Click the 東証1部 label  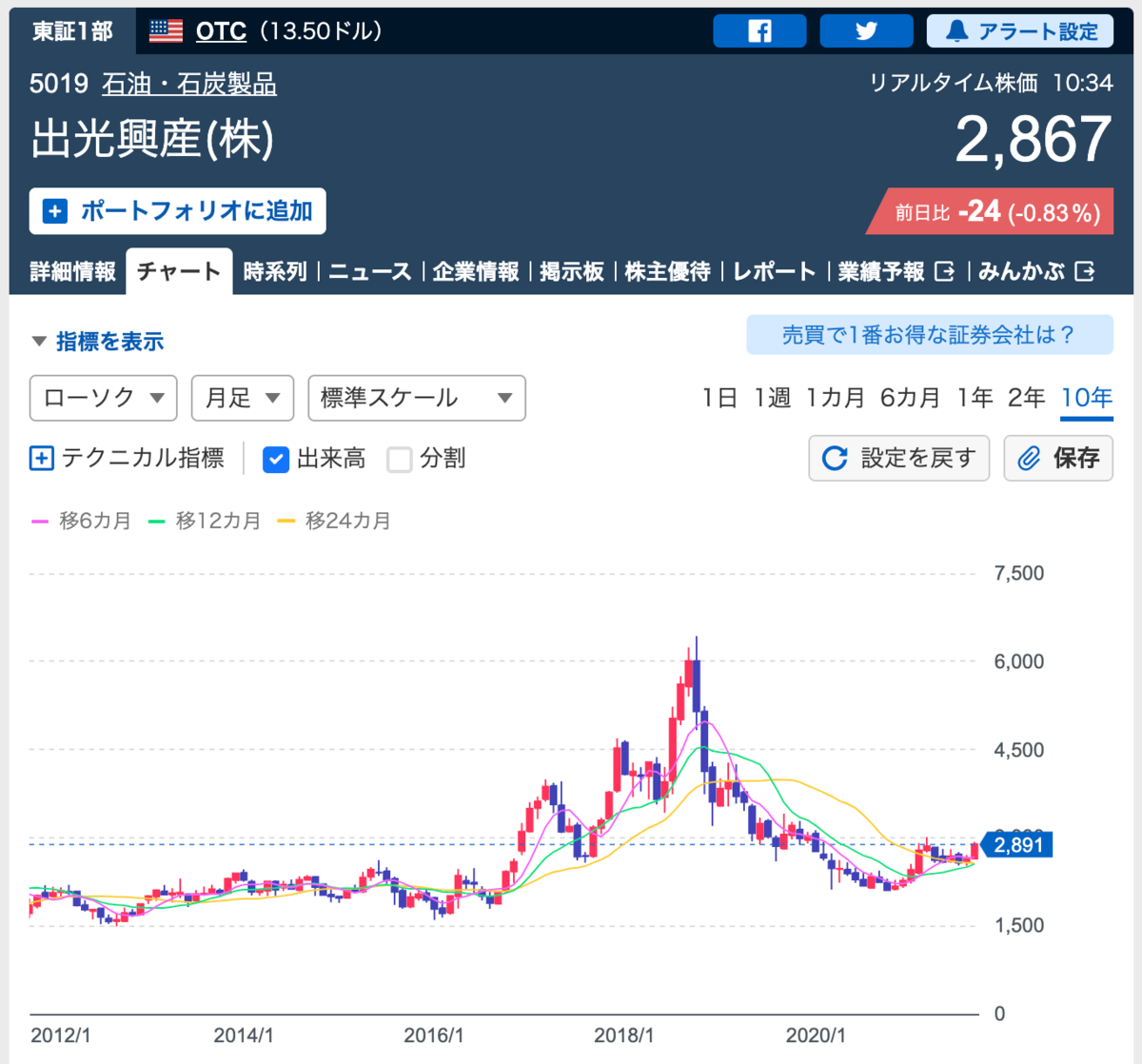[x=72, y=31]
